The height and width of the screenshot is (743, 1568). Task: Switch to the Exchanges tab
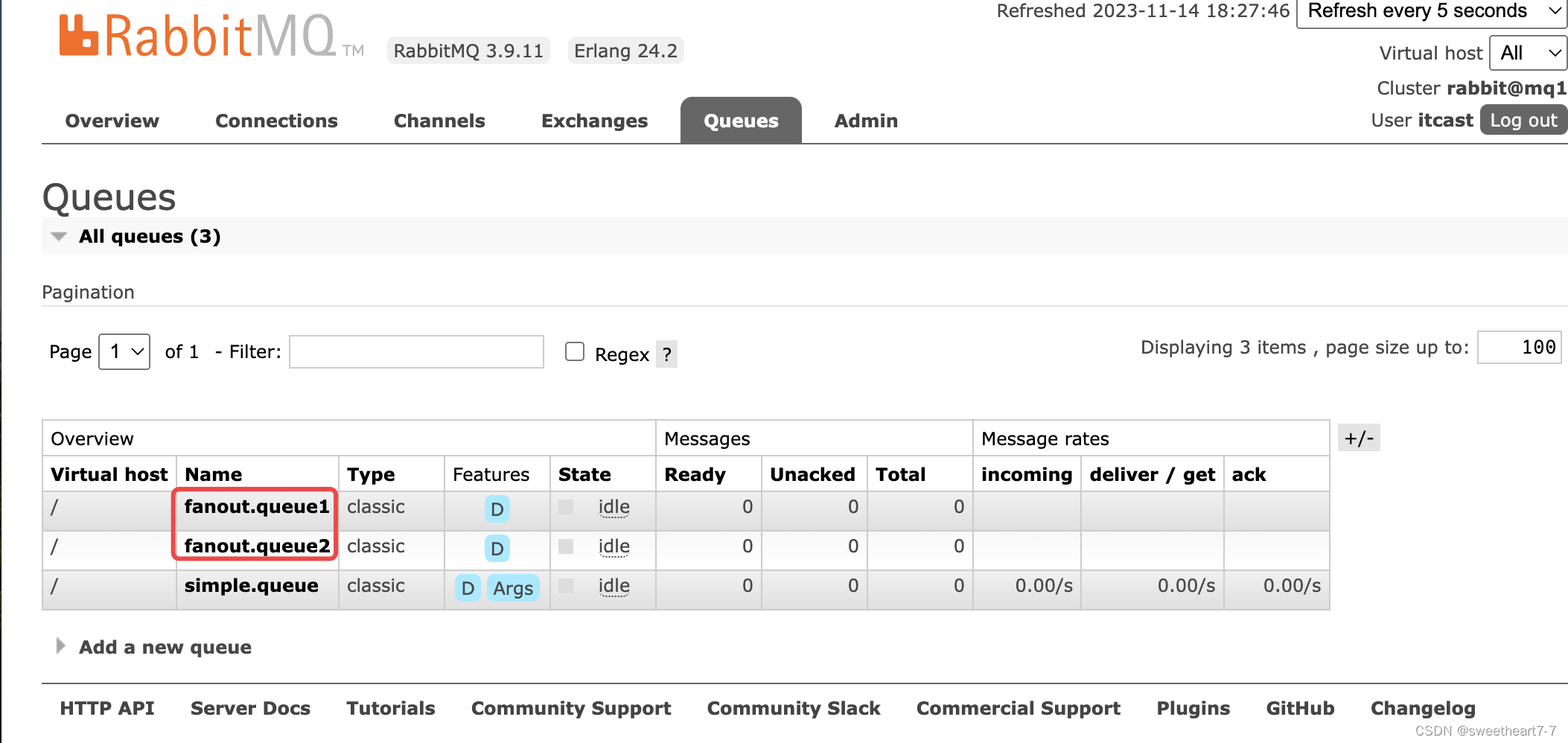pos(594,121)
